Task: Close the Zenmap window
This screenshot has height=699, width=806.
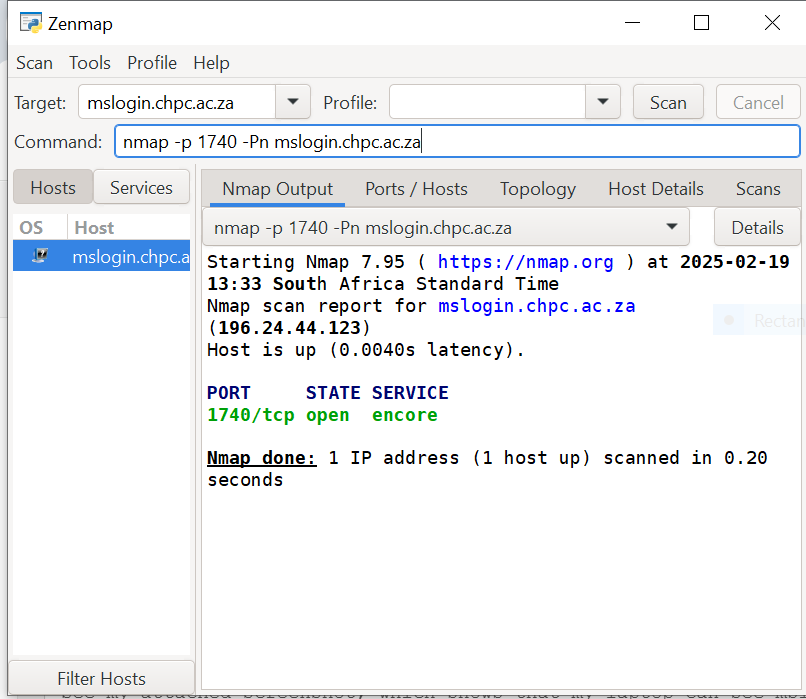Action: [x=772, y=23]
